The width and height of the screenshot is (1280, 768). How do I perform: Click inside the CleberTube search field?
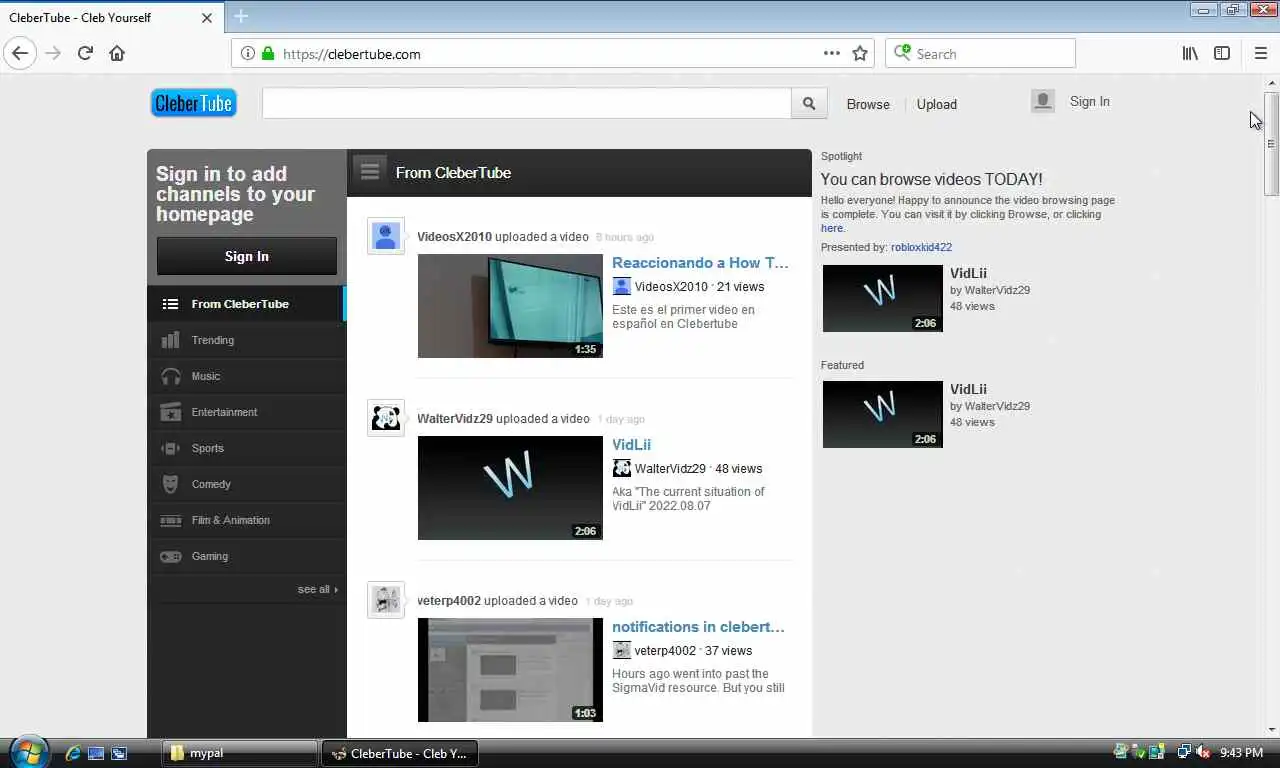pos(527,103)
